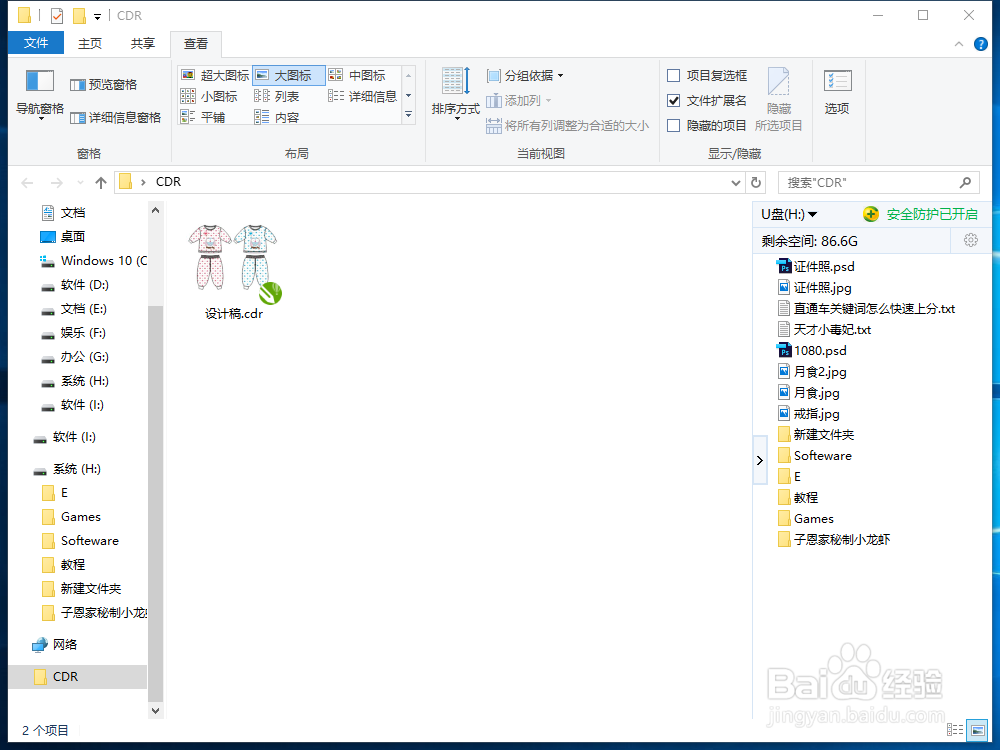Click 隐藏所选项目 hide selected items
1000x750 pixels.
coord(778,99)
